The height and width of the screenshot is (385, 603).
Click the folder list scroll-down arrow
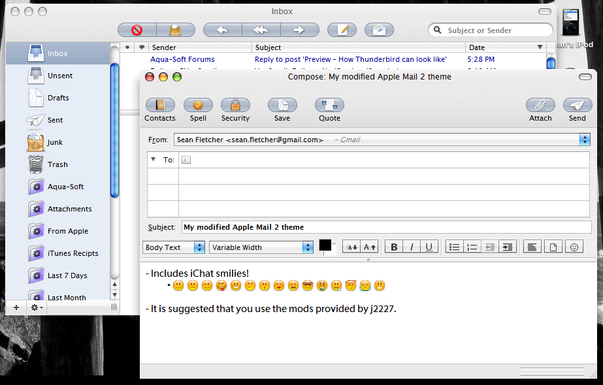pyautogui.click(x=115, y=295)
